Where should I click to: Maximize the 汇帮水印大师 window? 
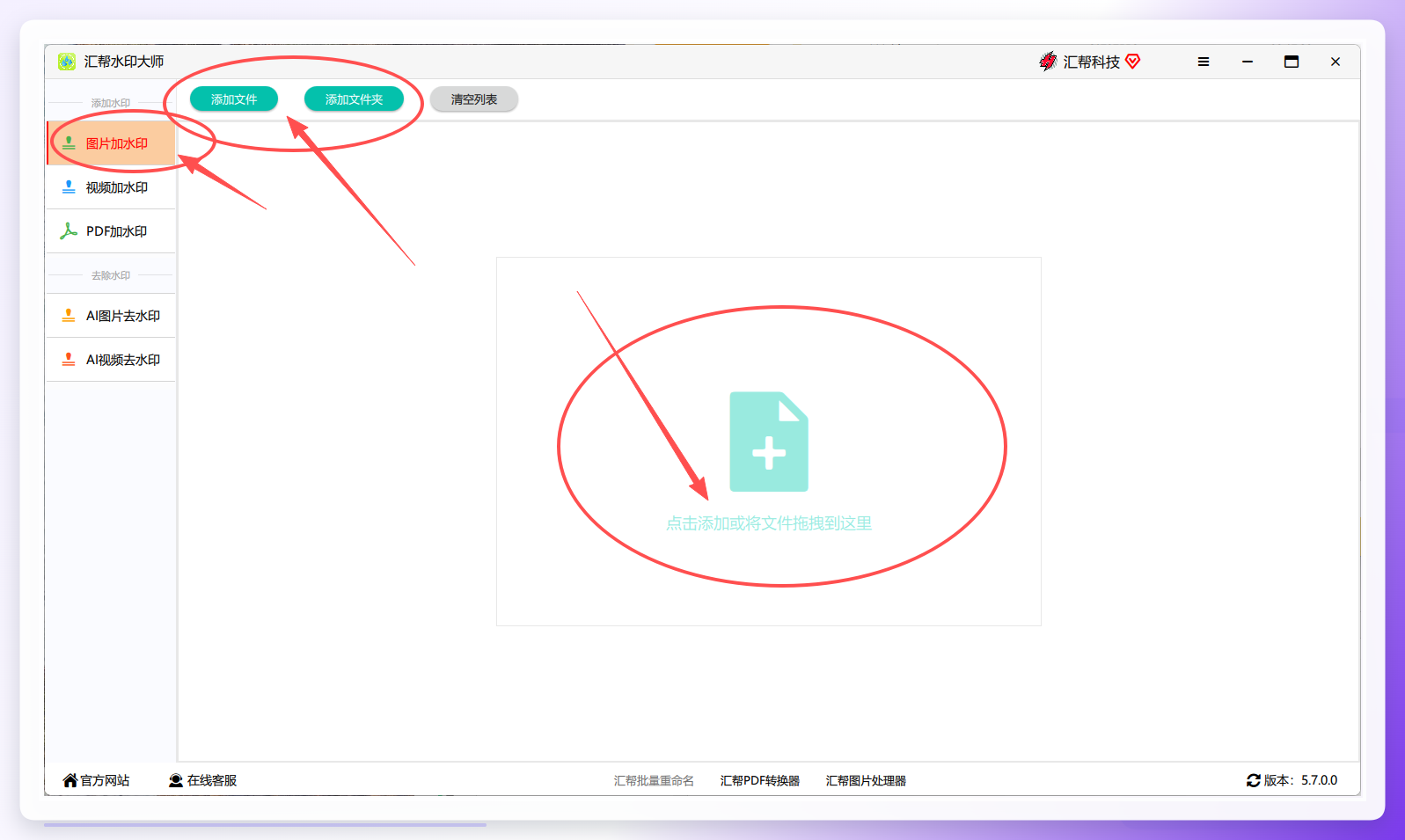coord(1292,62)
